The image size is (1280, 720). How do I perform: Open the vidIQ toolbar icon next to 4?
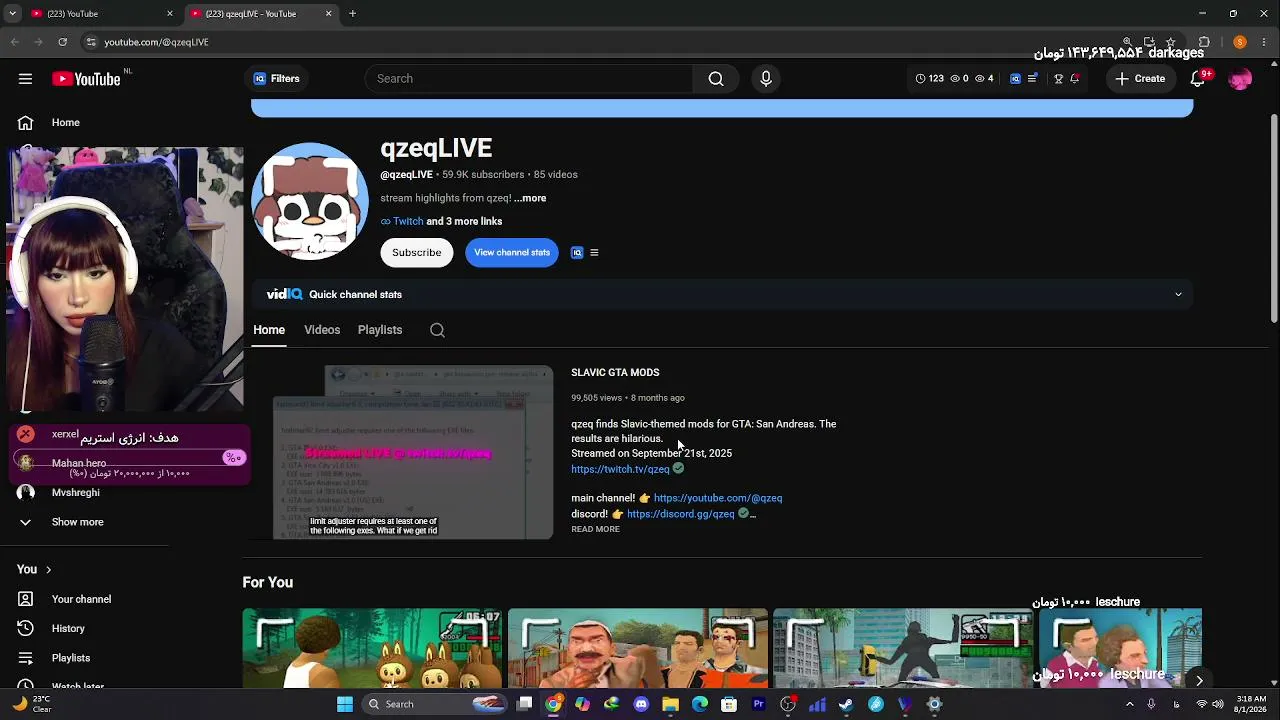click(x=1015, y=79)
